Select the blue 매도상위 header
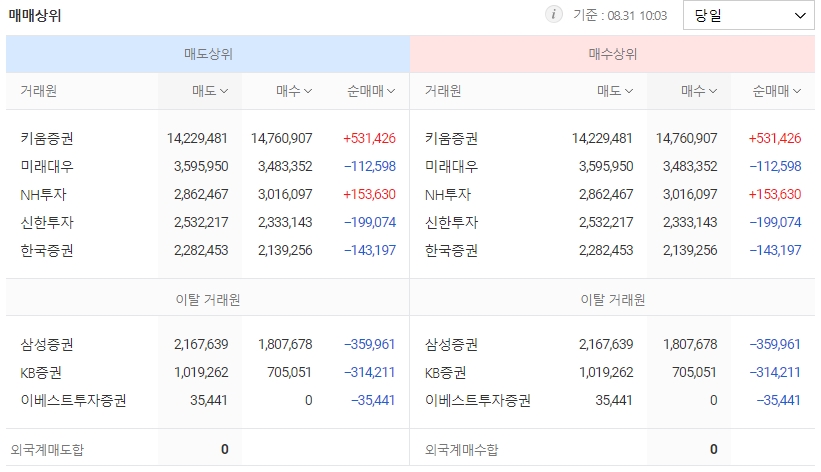821x472 pixels. point(208,54)
